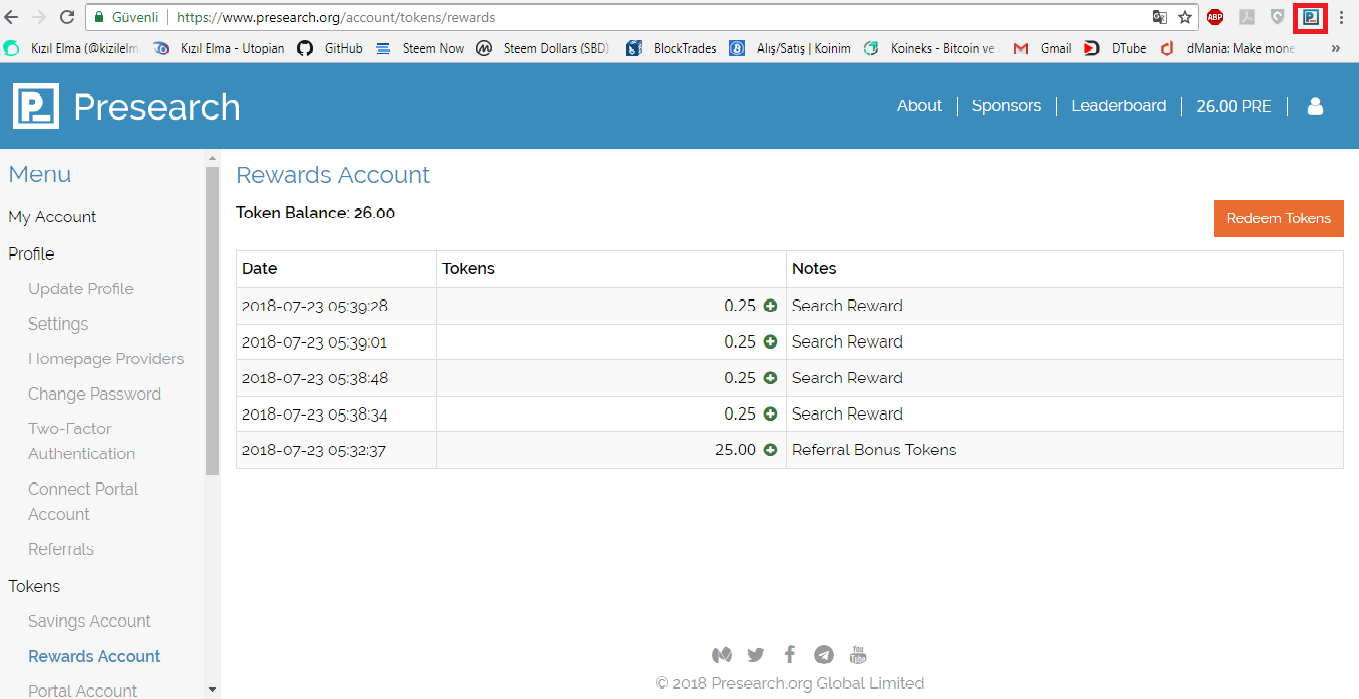The height and width of the screenshot is (699, 1359).
Task: Click the Date column header
Action: (x=336, y=269)
